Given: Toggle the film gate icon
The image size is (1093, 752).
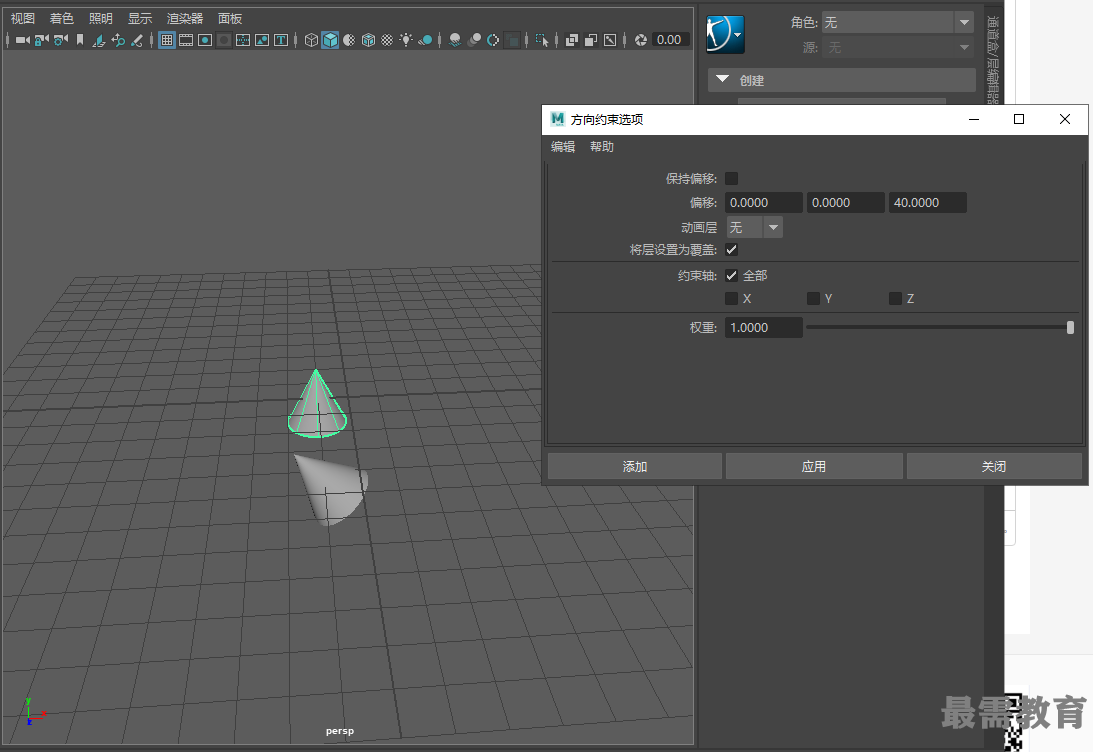Looking at the screenshot, I should (186, 40).
